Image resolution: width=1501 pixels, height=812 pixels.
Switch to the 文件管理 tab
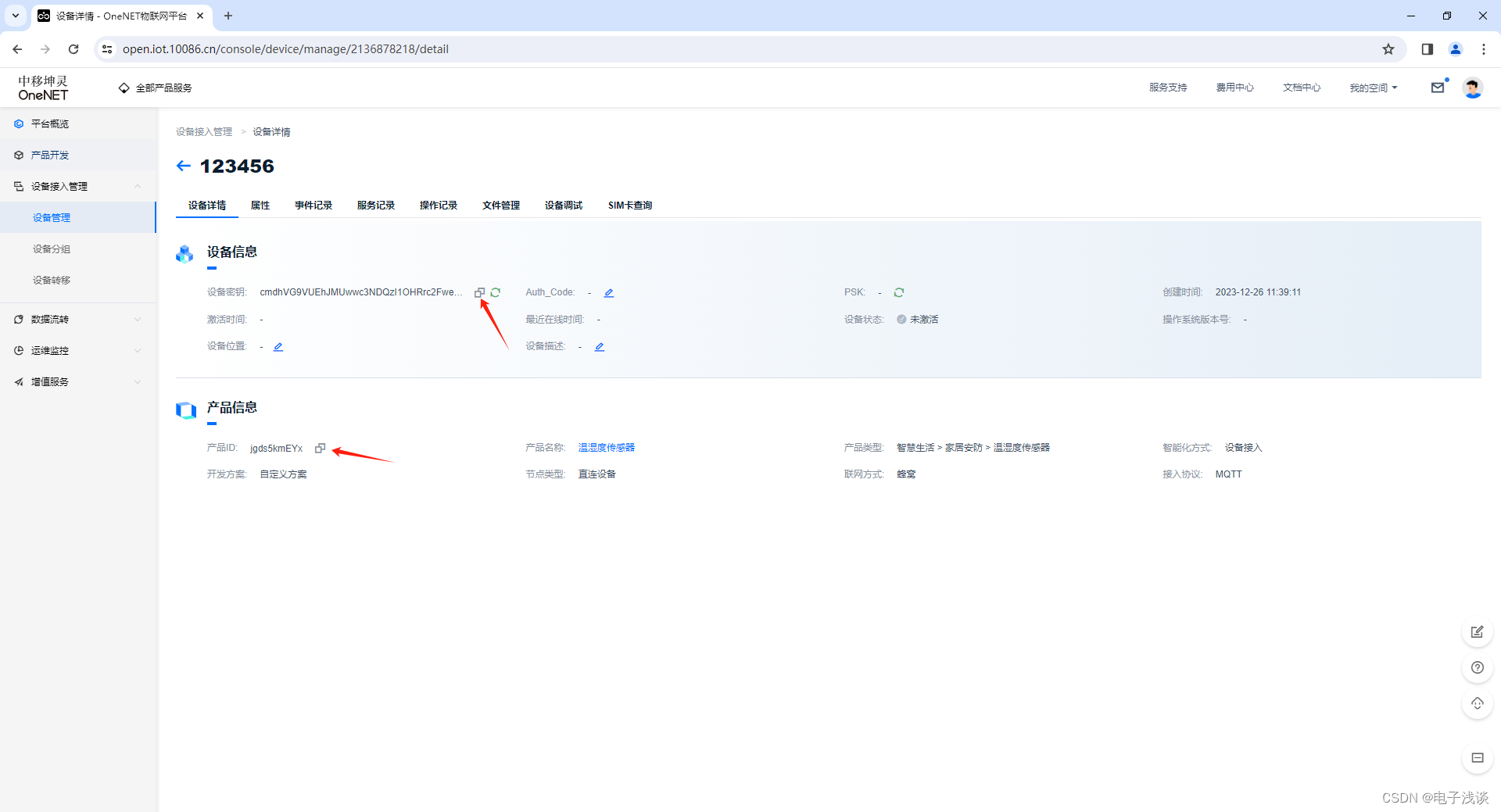[x=501, y=206]
